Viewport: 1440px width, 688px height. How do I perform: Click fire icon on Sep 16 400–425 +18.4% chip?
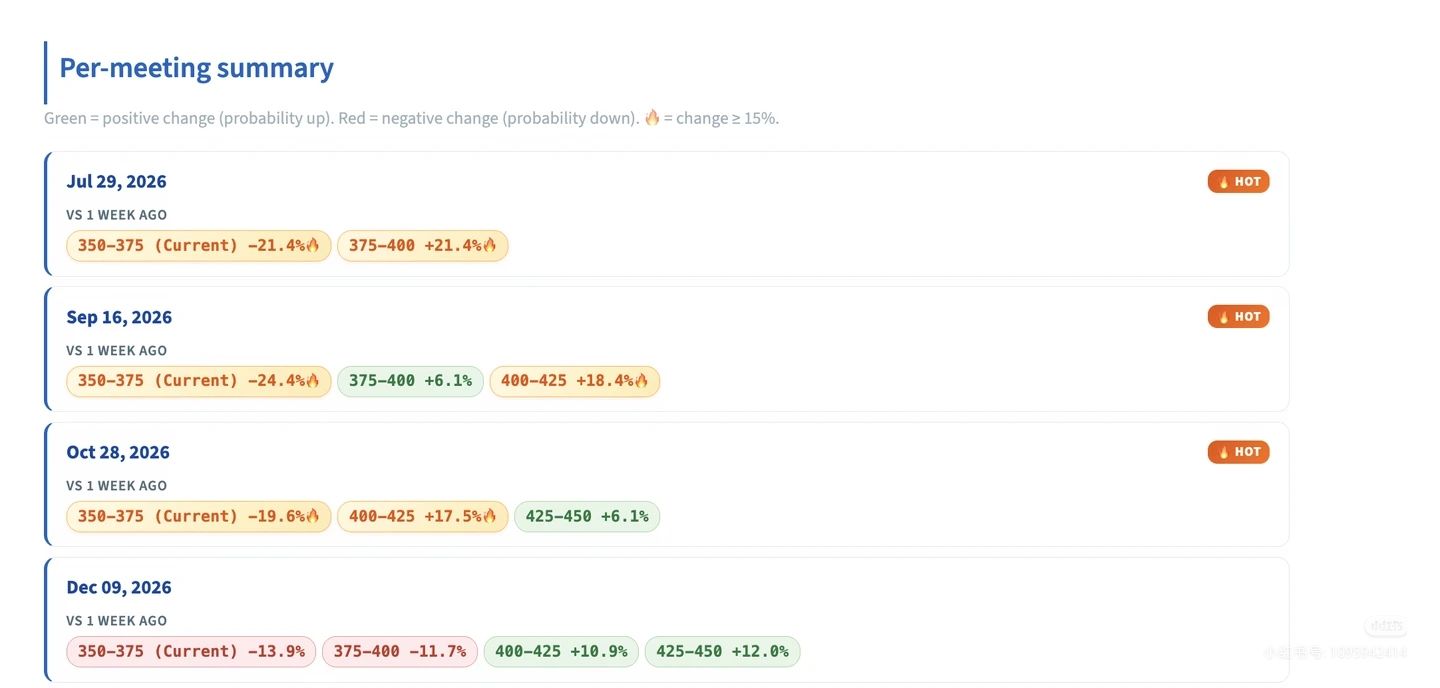click(x=641, y=380)
